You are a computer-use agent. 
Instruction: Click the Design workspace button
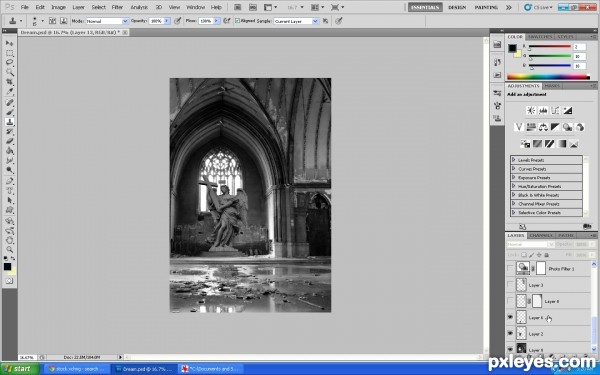tap(457, 7)
